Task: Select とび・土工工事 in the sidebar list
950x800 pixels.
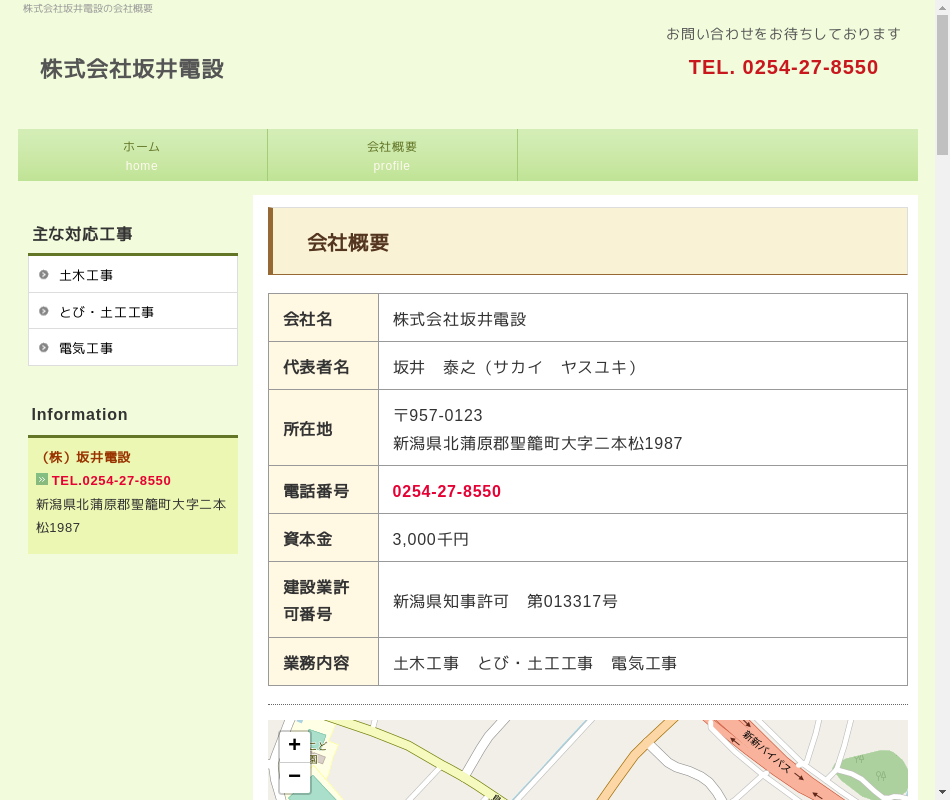Action: pyautogui.click(x=106, y=312)
